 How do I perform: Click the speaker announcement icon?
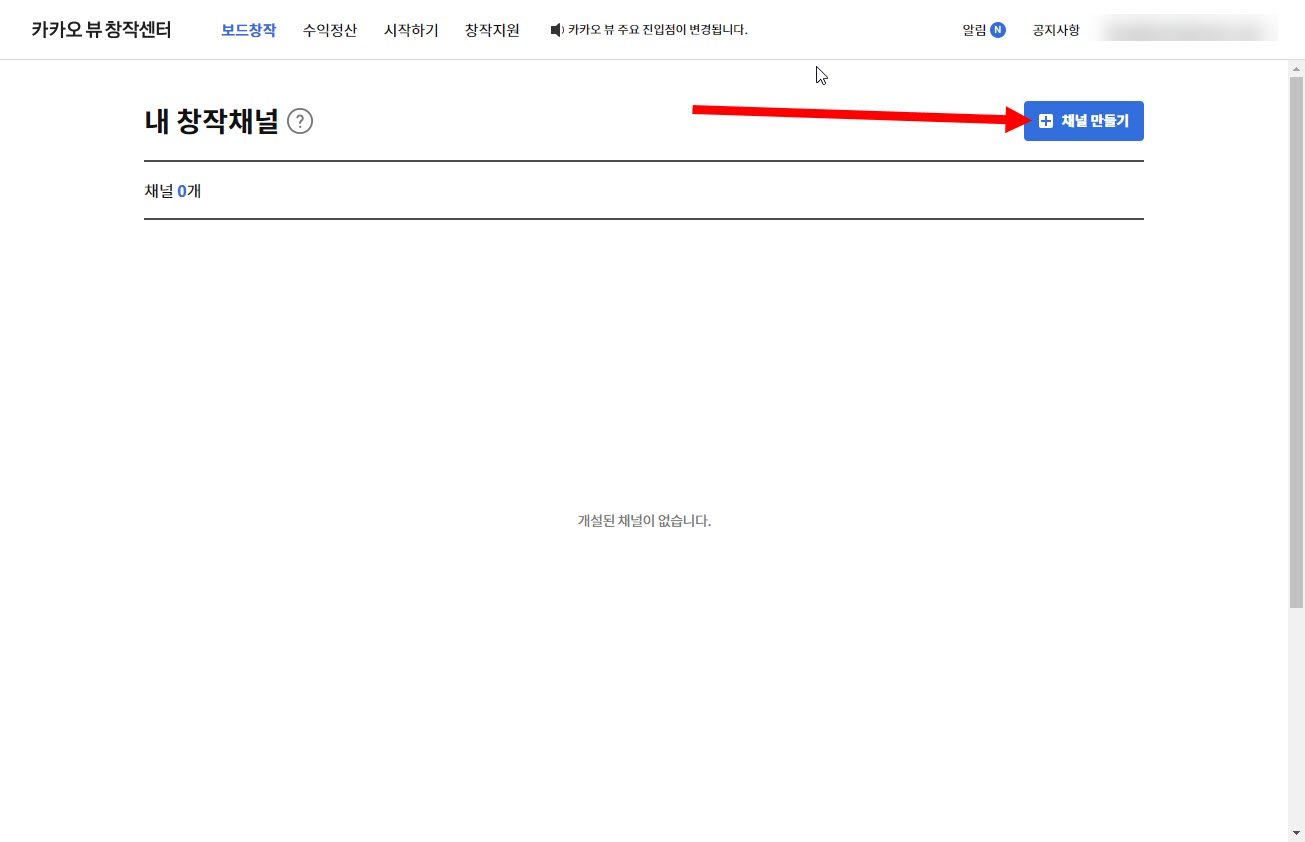557,30
